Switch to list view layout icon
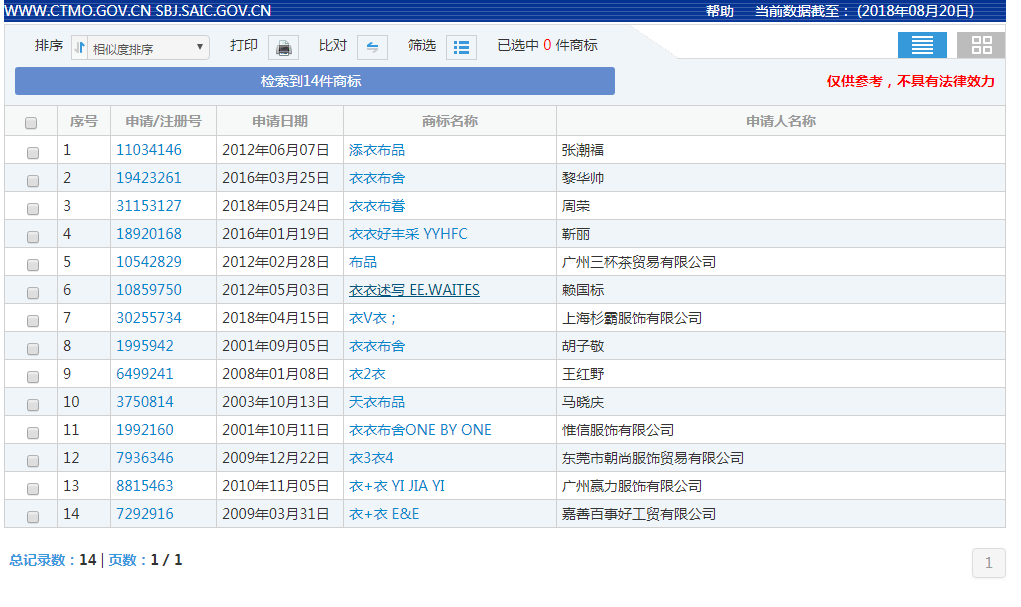The height and width of the screenshot is (607, 1021). [922, 45]
